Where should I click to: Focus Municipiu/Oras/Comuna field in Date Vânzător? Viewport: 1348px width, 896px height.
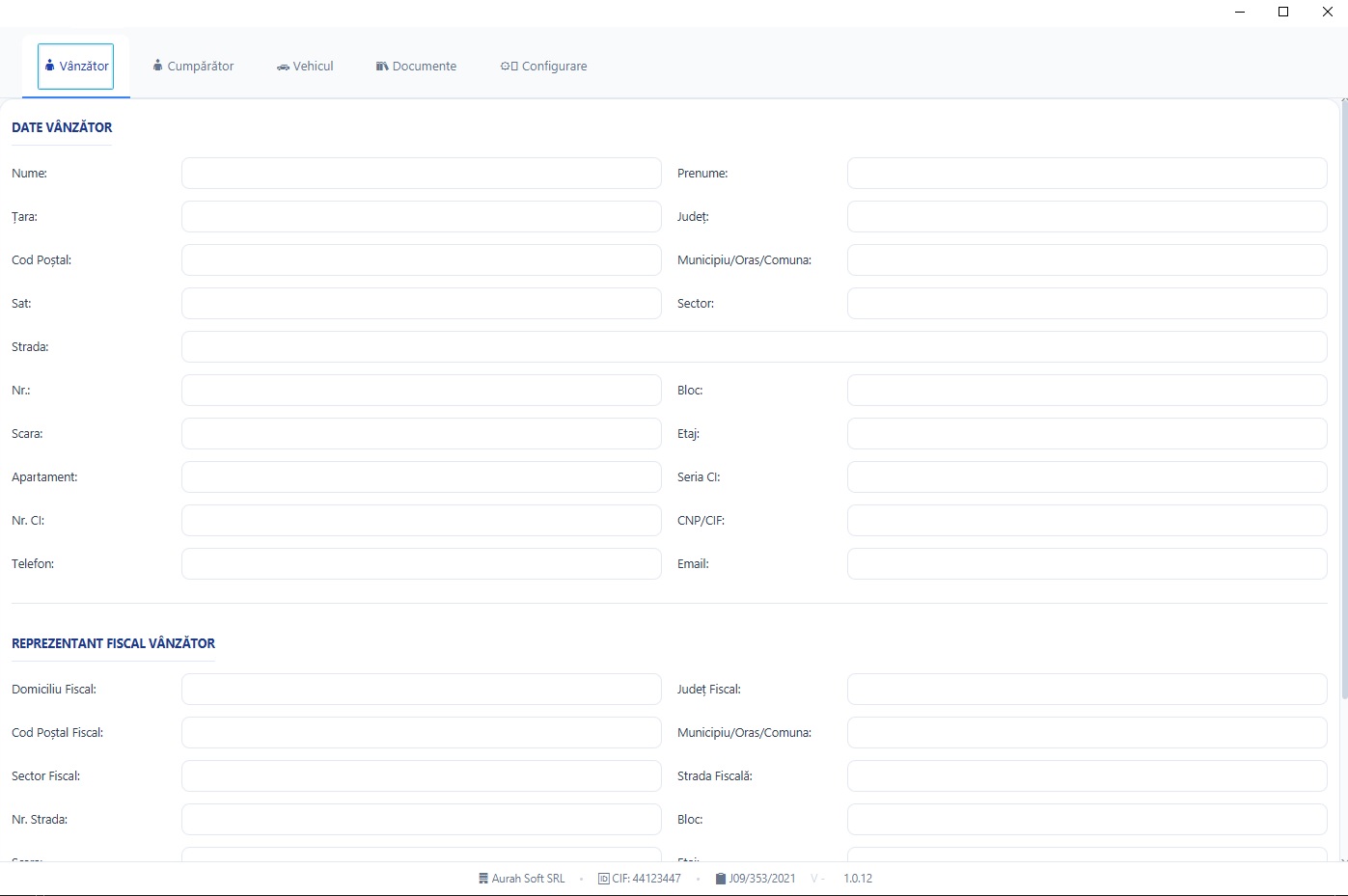click(x=1087, y=260)
